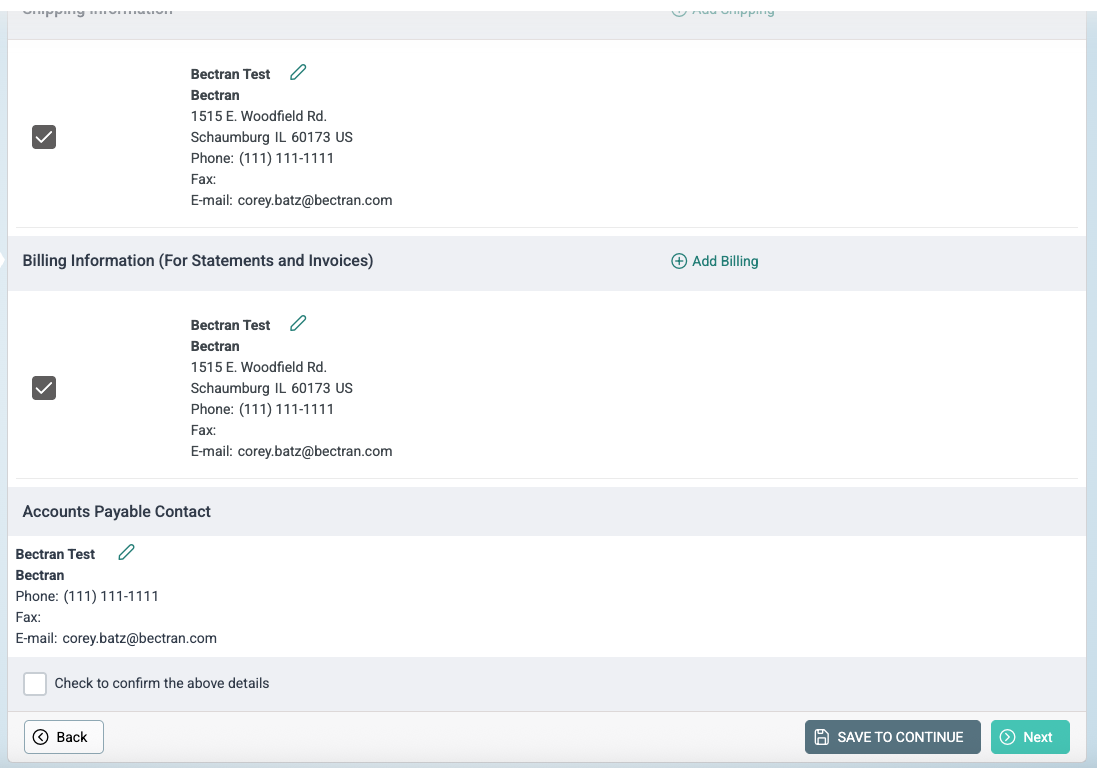Click billing Schaumburg IL 60173 US line
Viewport: 1097px width, 768px height.
[x=271, y=388]
